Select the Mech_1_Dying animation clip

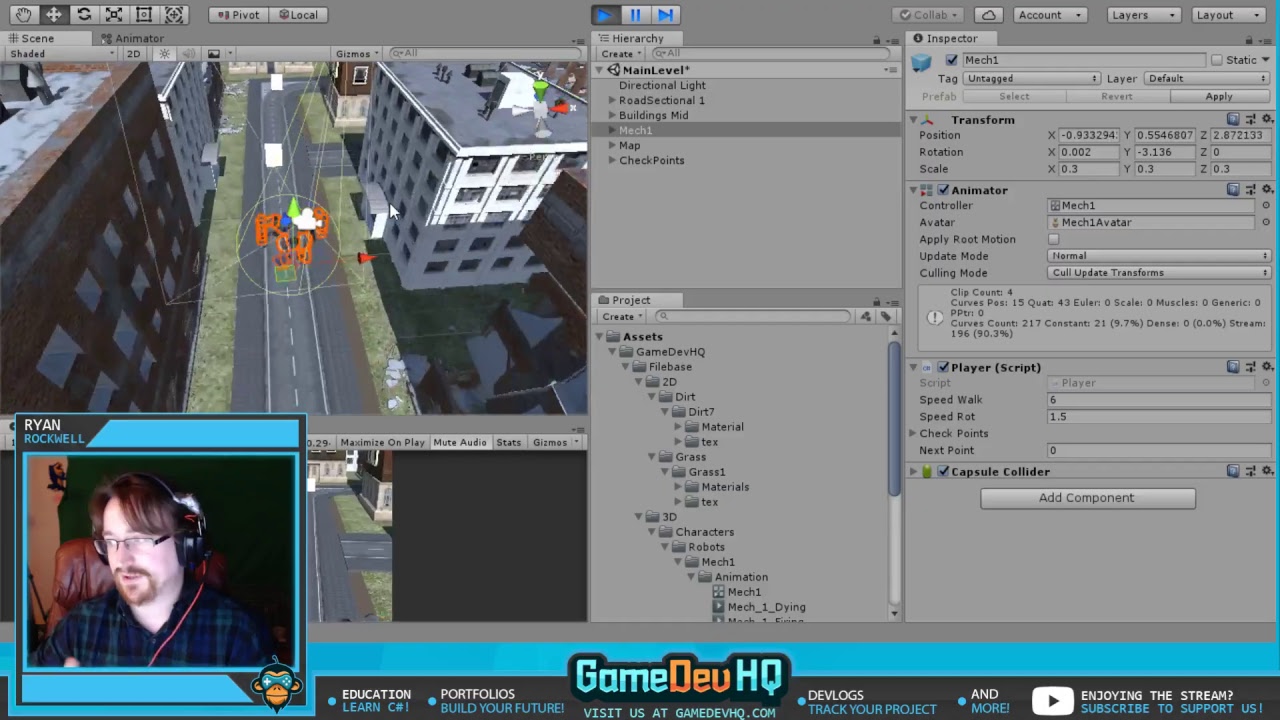(766, 607)
